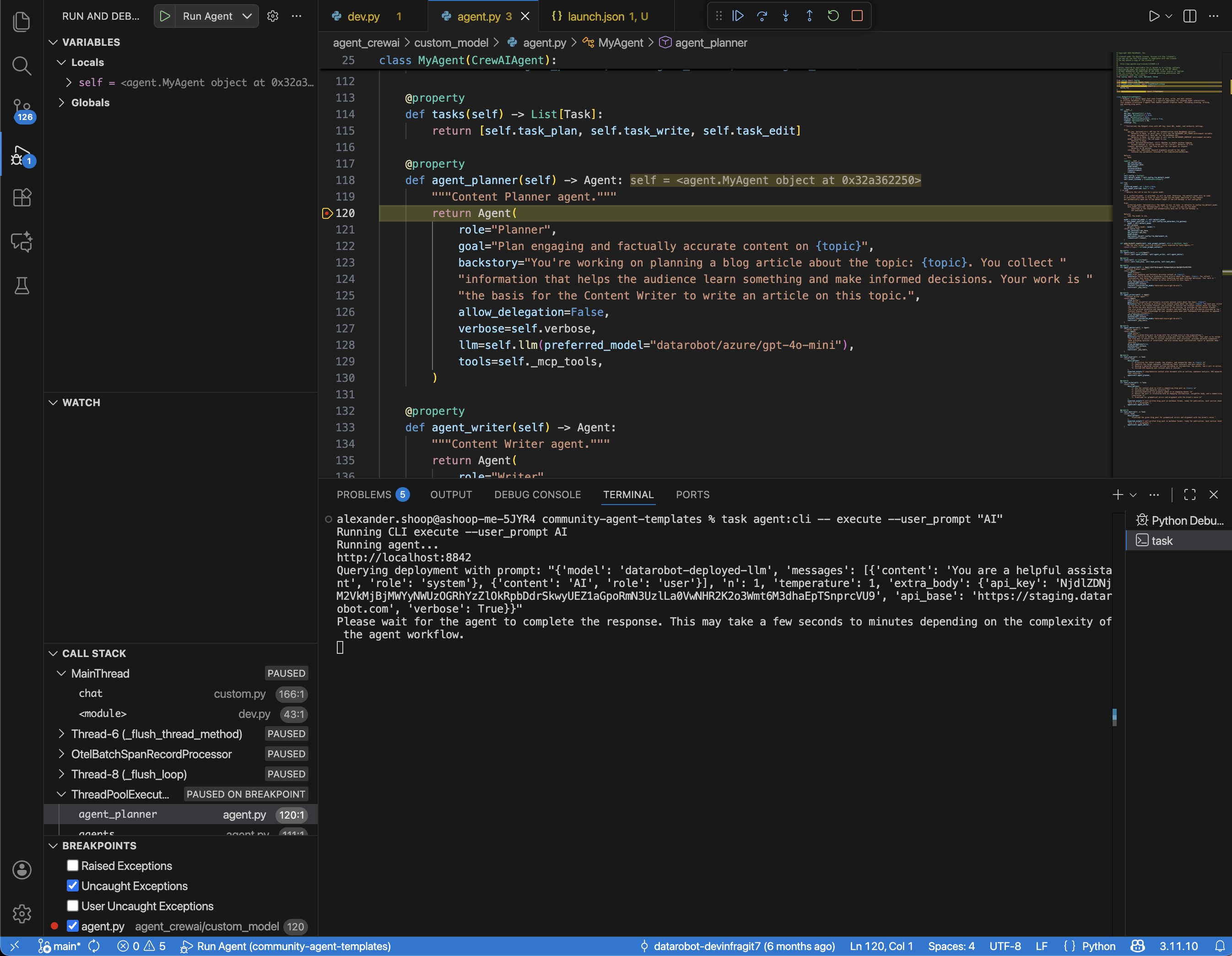
Task: Expand the Thread-6 call stack entry
Action: (61, 733)
